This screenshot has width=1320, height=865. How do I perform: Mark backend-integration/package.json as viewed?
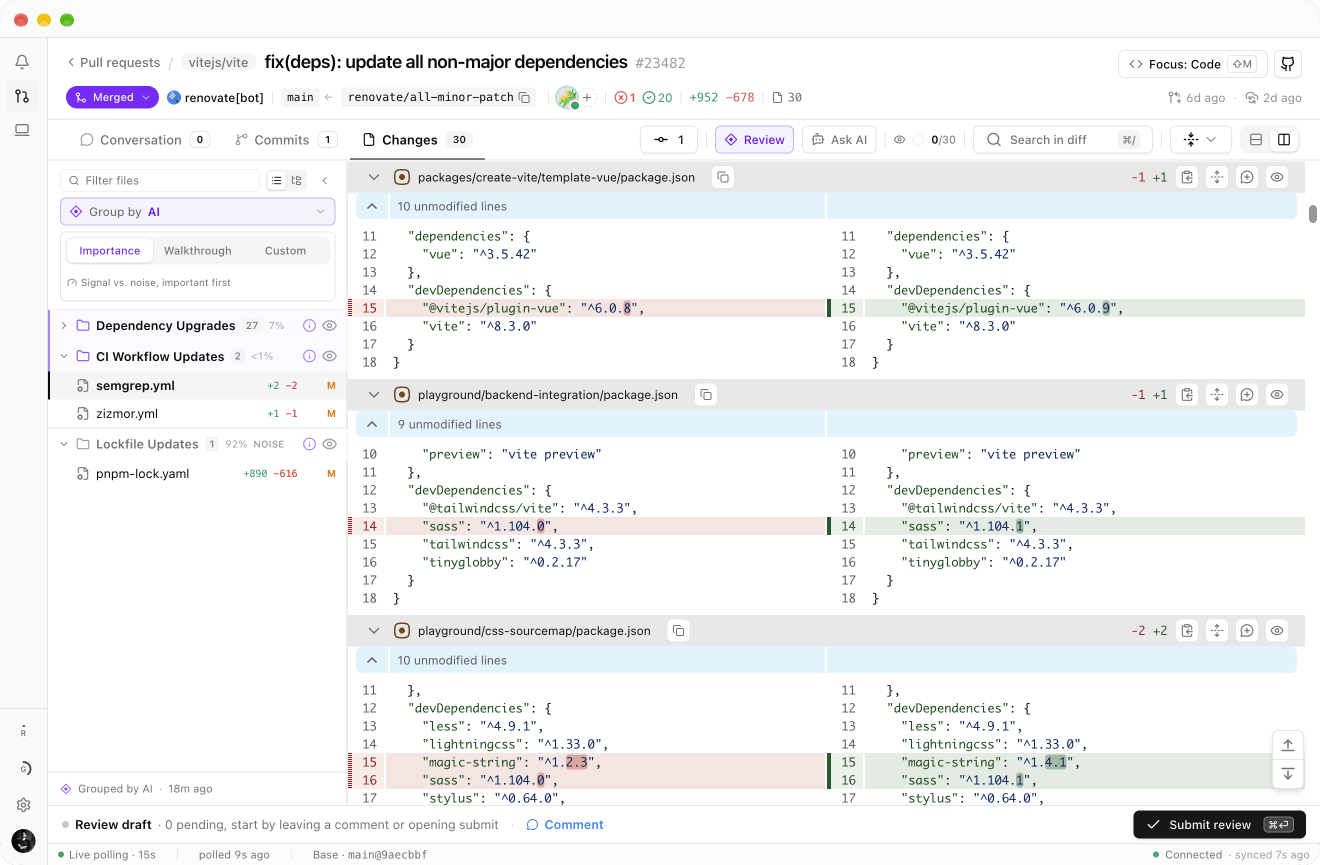1277,395
